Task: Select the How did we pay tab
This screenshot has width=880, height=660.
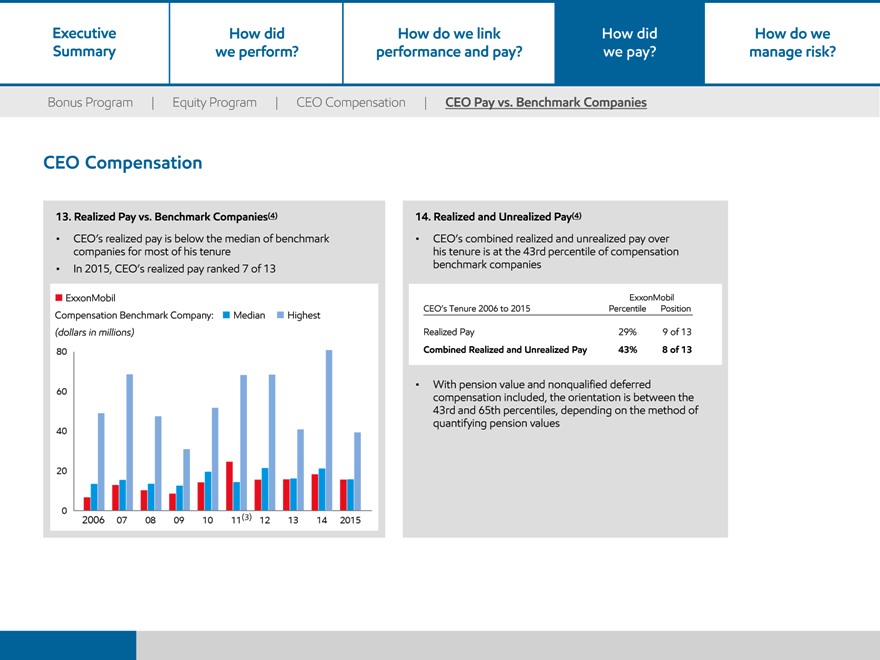Action: point(629,42)
